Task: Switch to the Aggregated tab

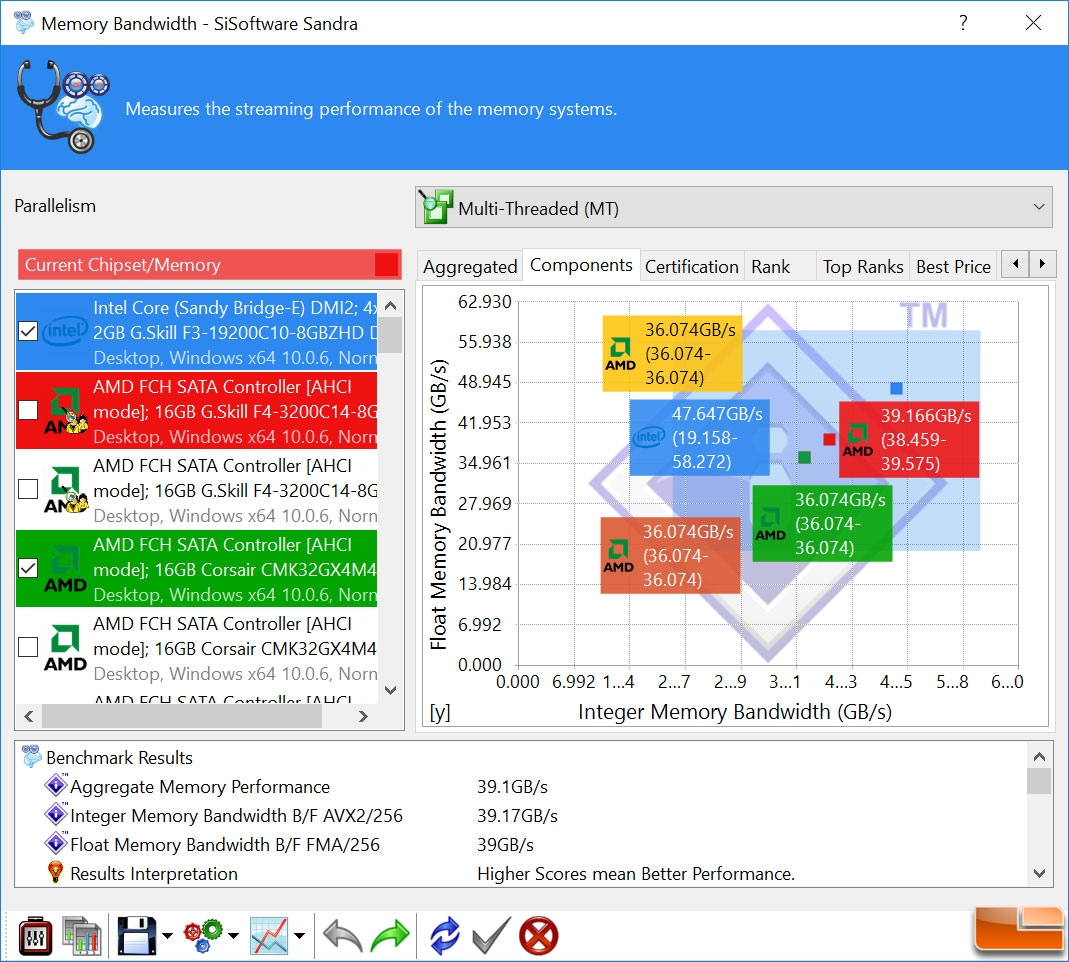Action: [470, 267]
